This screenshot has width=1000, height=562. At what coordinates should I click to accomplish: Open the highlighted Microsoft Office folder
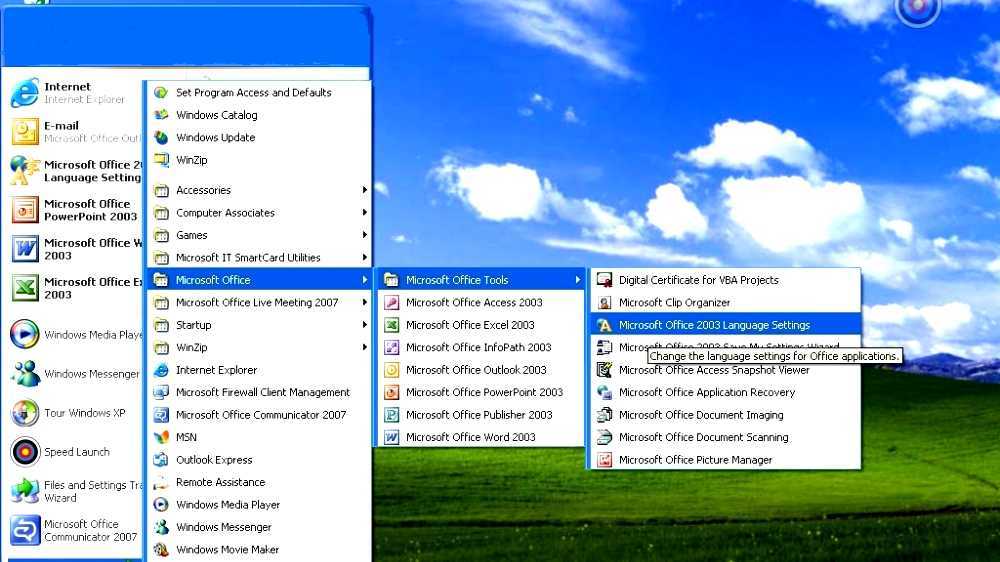pyautogui.click(x=259, y=280)
